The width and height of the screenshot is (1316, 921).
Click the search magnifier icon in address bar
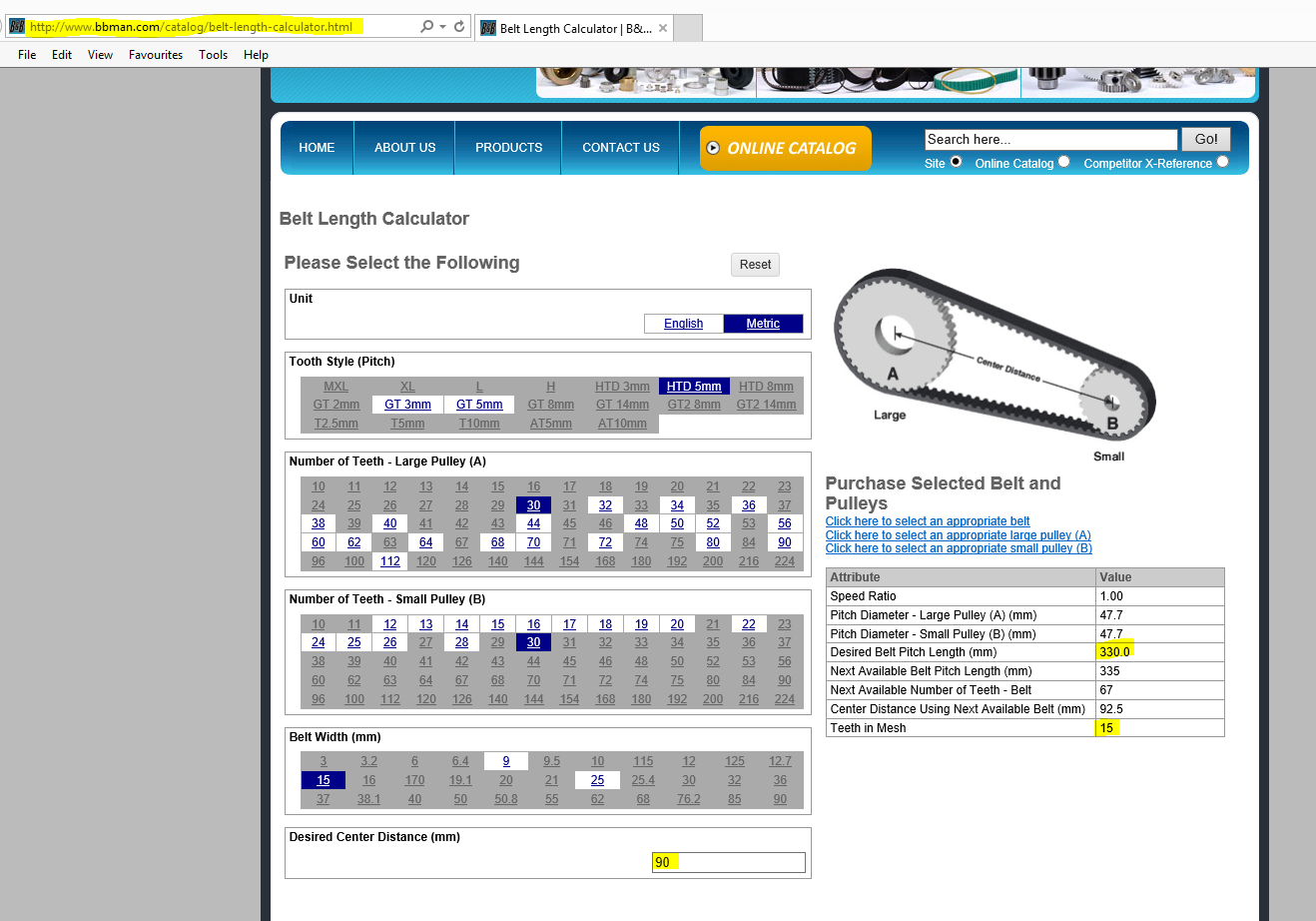click(427, 27)
